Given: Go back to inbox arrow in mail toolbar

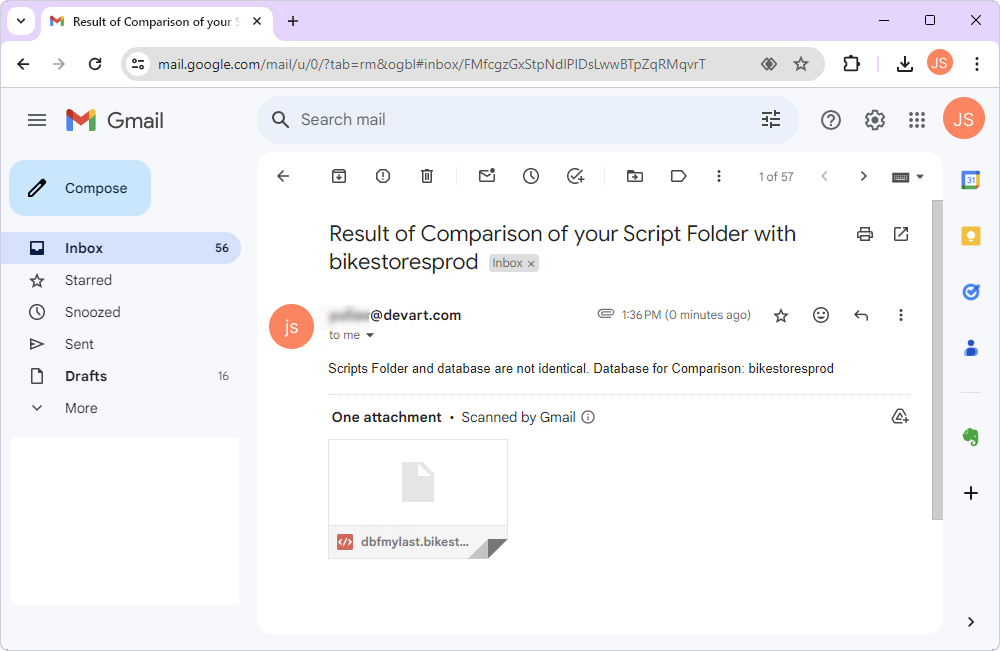Looking at the screenshot, I should point(283,176).
